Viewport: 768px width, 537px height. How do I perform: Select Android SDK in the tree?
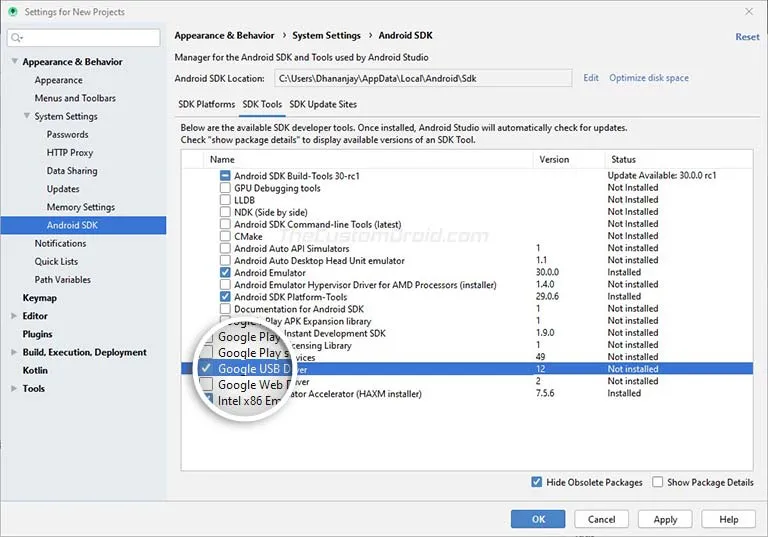(x=83, y=225)
